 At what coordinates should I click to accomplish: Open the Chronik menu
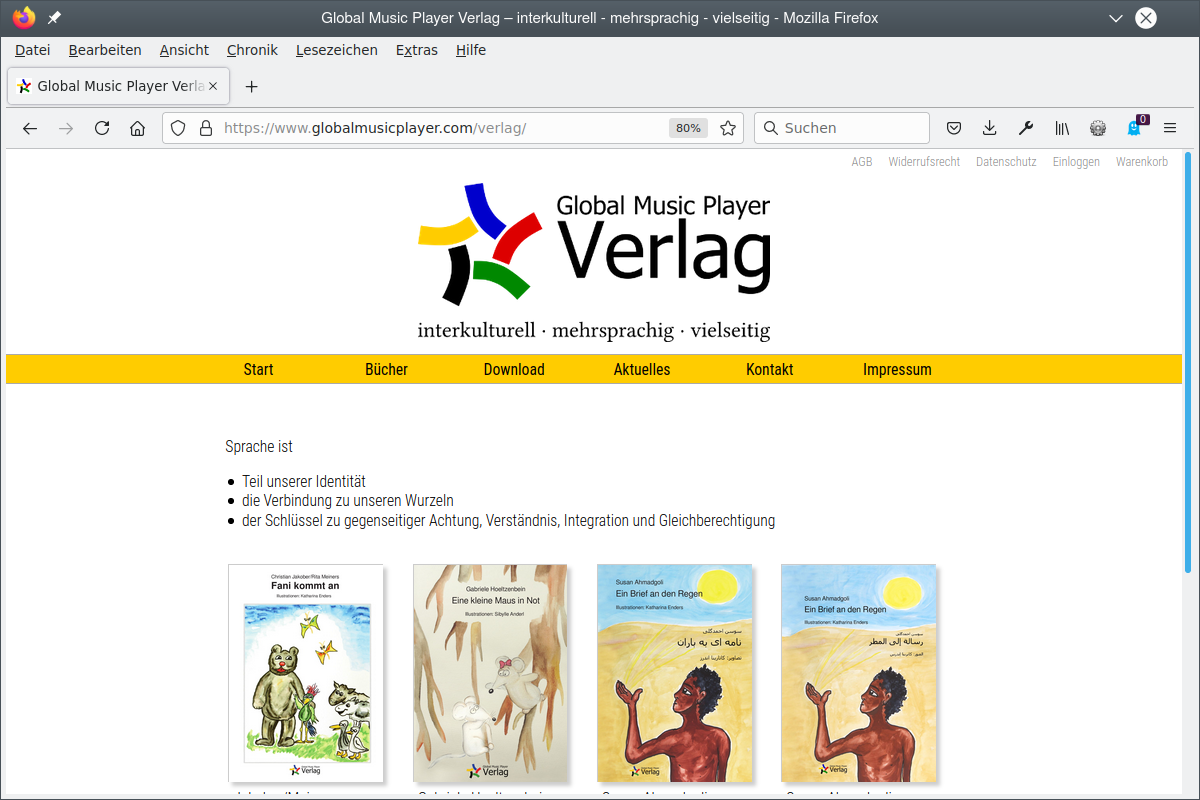tap(252, 50)
